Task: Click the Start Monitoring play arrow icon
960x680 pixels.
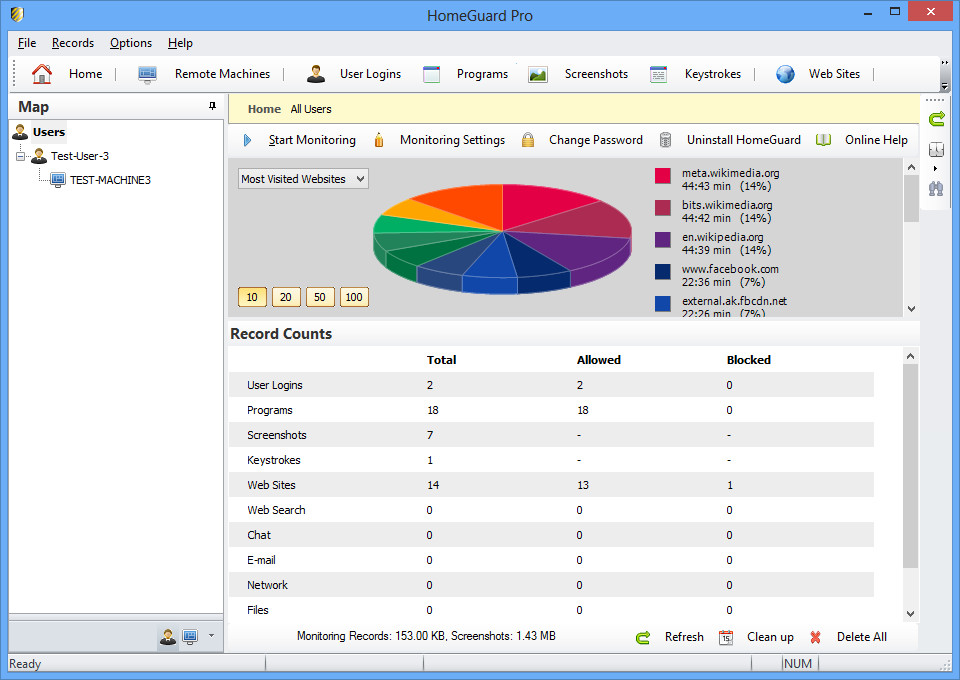Action: point(247,140)
